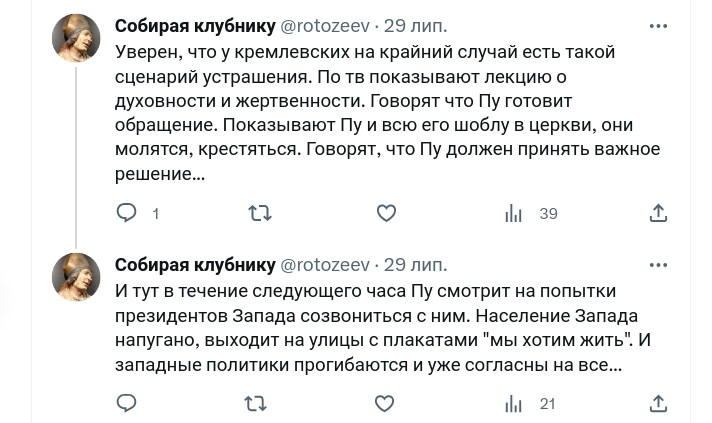Click @rotozeev handle in second tweet
Image resolution: width=712 pixels, height=423 pixels.
[x=325, y=265]
